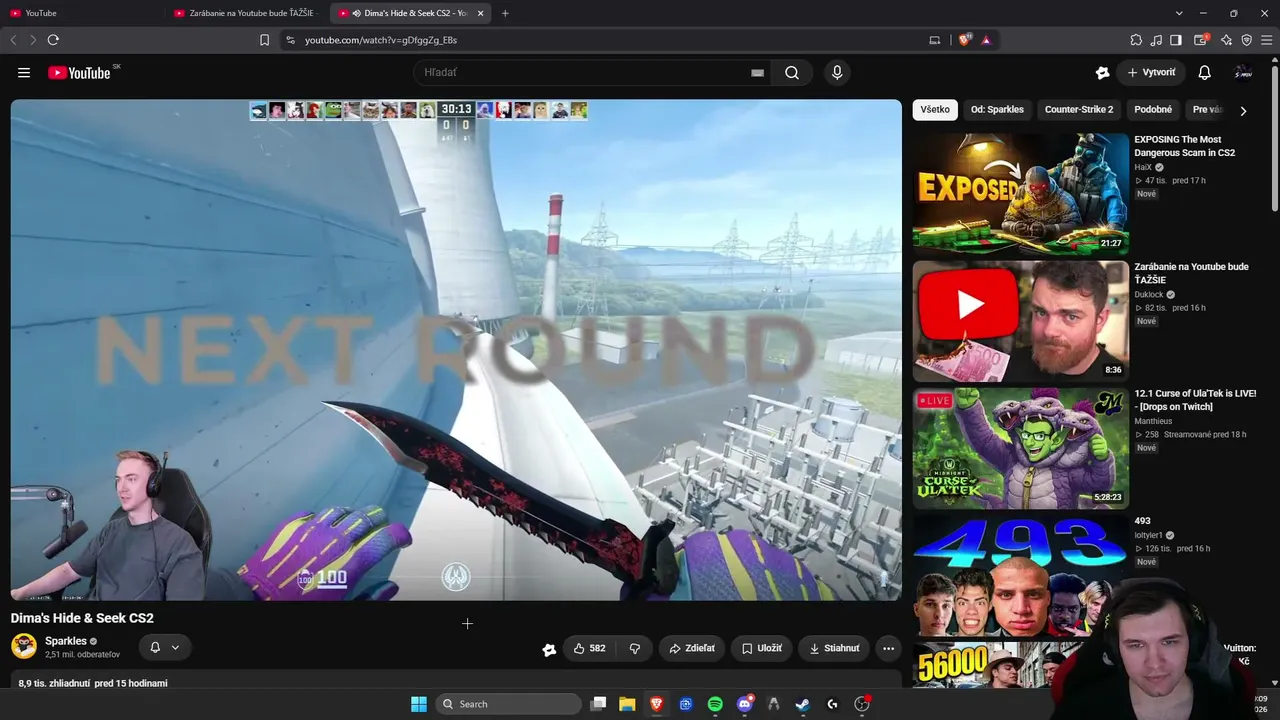Click the Vytvoriť create button
The image size is (1280, 720).
(x=1151, y=73)
